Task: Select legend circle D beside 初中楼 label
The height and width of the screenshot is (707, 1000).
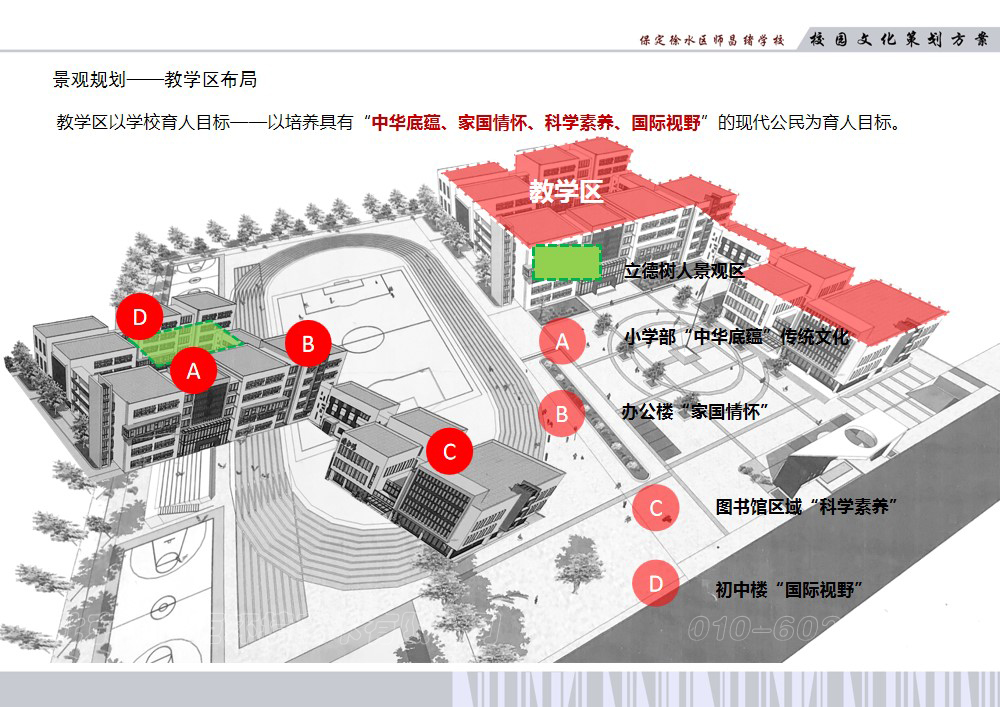Action: [656, 583]
